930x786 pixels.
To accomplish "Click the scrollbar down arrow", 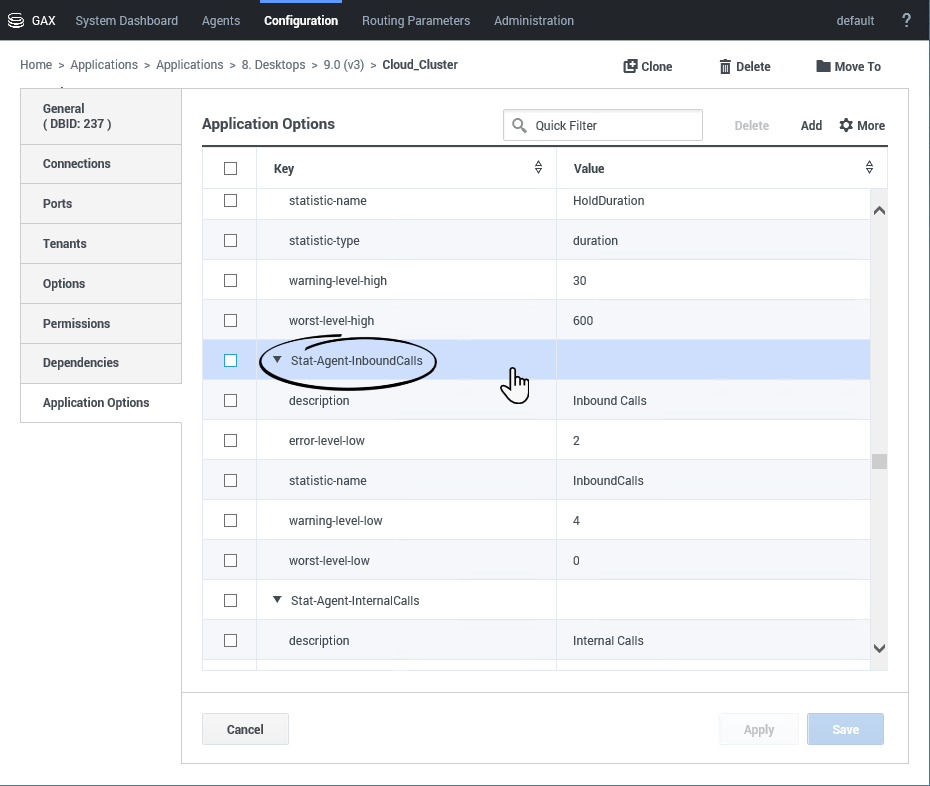I will (x=879, y=648).
